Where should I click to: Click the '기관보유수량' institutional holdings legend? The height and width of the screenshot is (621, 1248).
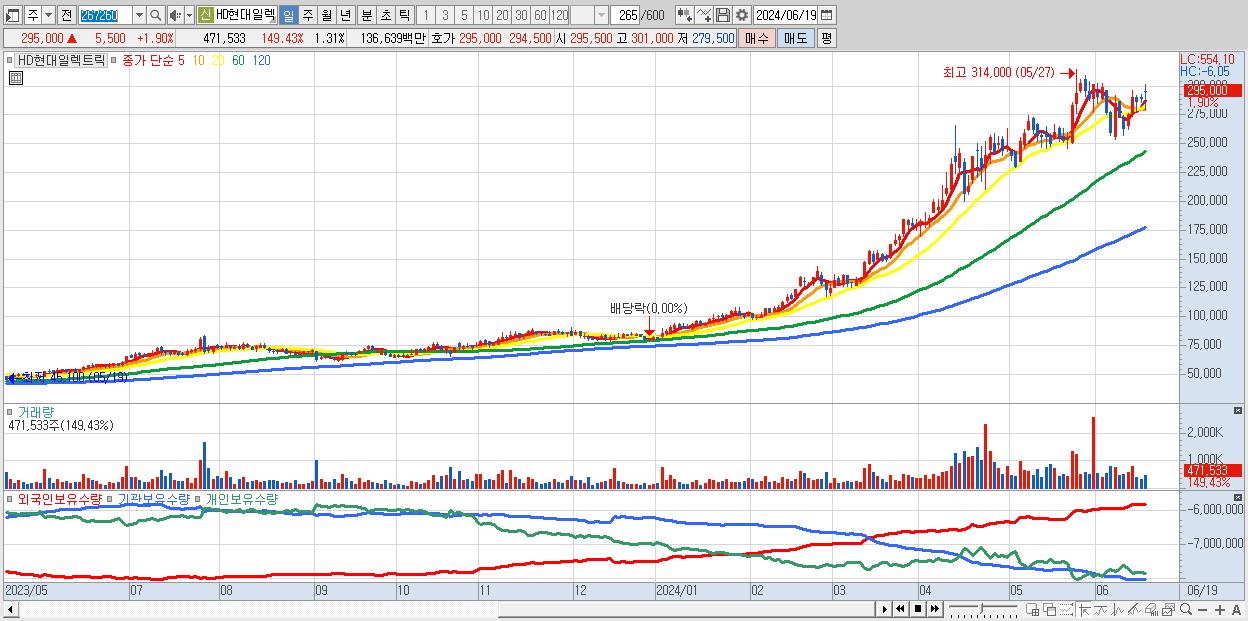[x=152, y=498]
